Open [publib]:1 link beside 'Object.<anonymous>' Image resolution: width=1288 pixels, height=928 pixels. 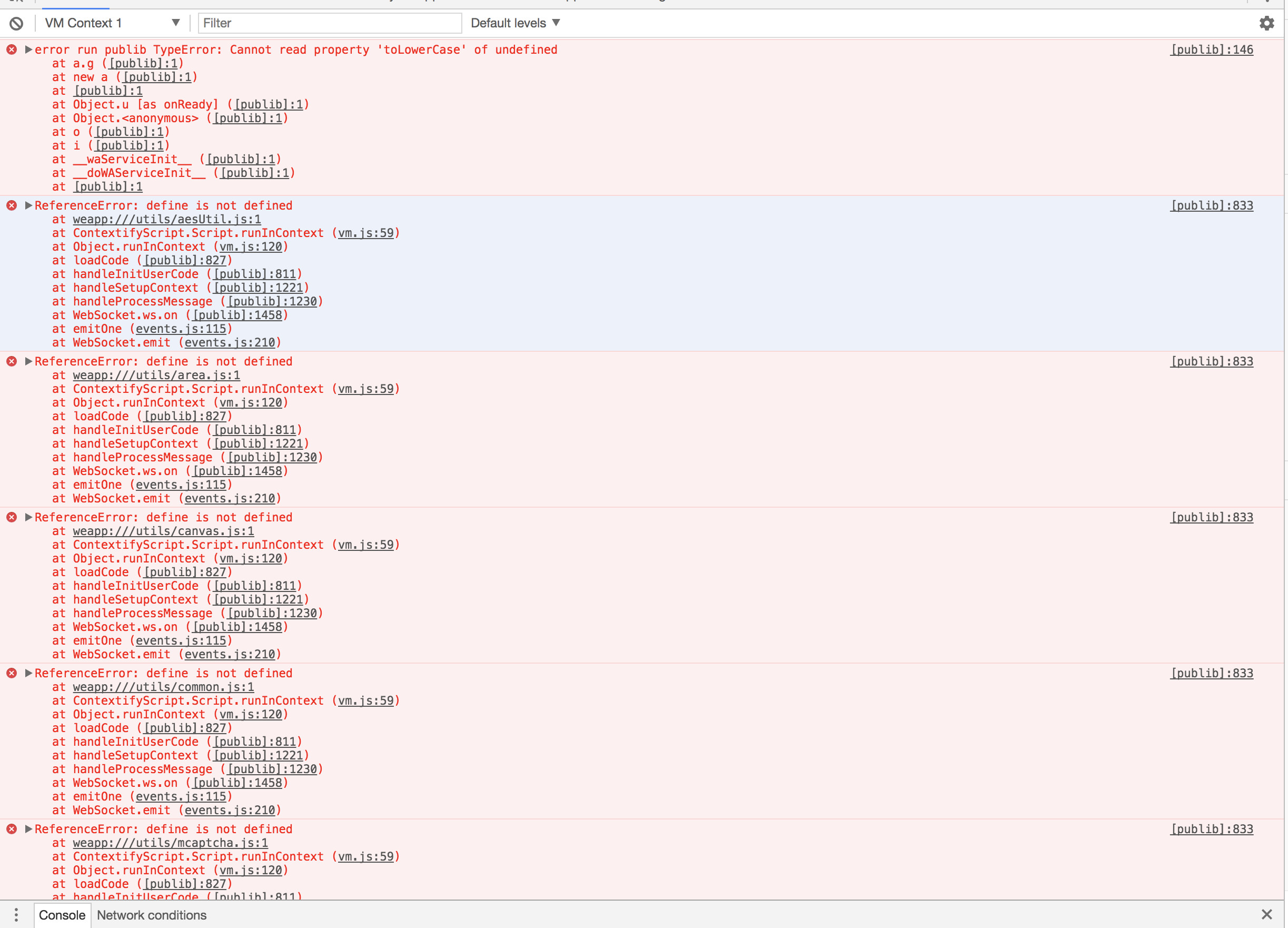click(x=247, y=118)
